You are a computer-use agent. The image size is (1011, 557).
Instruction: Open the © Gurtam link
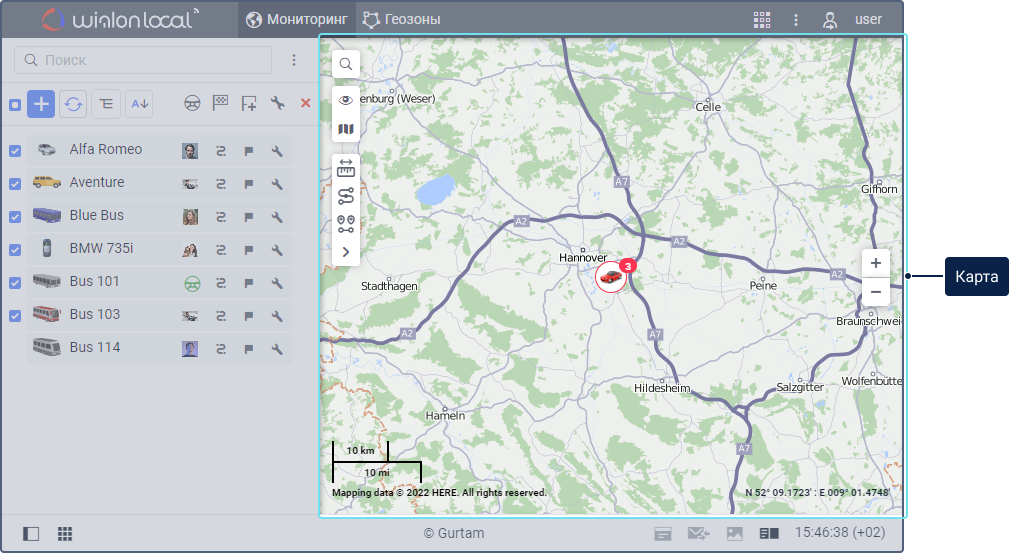pyautogui.click(x=454, y=533)
